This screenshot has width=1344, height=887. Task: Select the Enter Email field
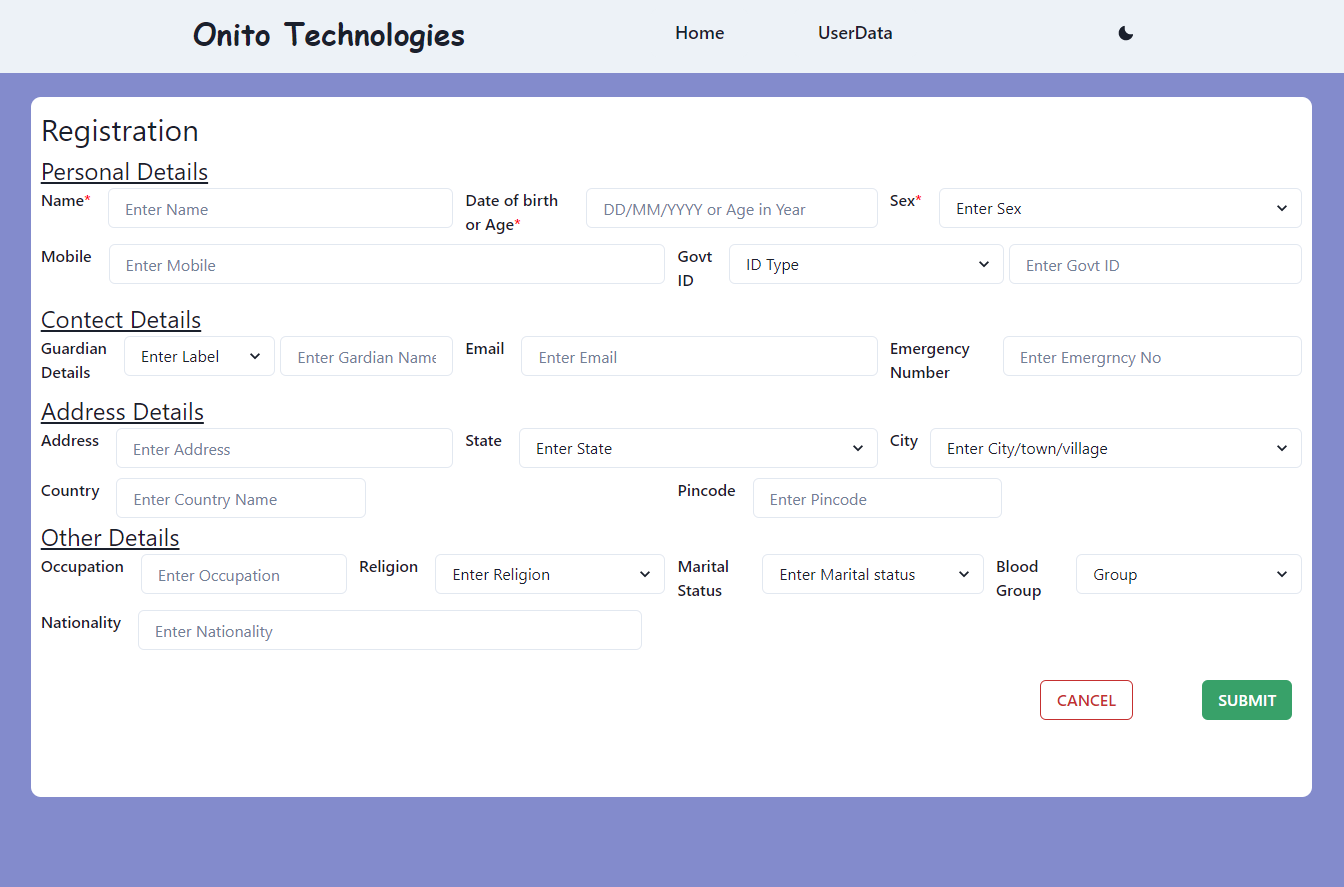coord(698,356)
